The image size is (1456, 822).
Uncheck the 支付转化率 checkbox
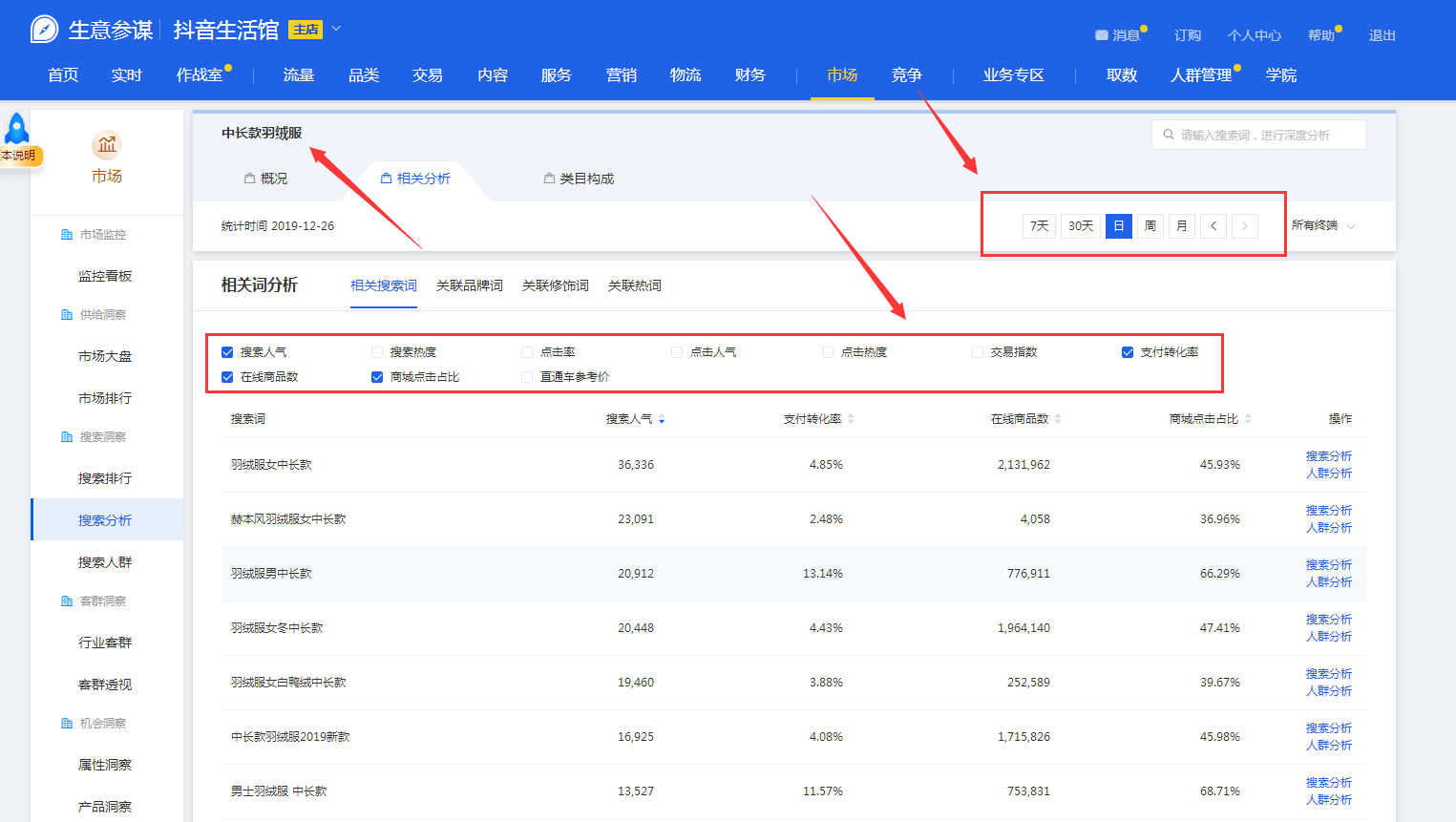(1128, 352)
